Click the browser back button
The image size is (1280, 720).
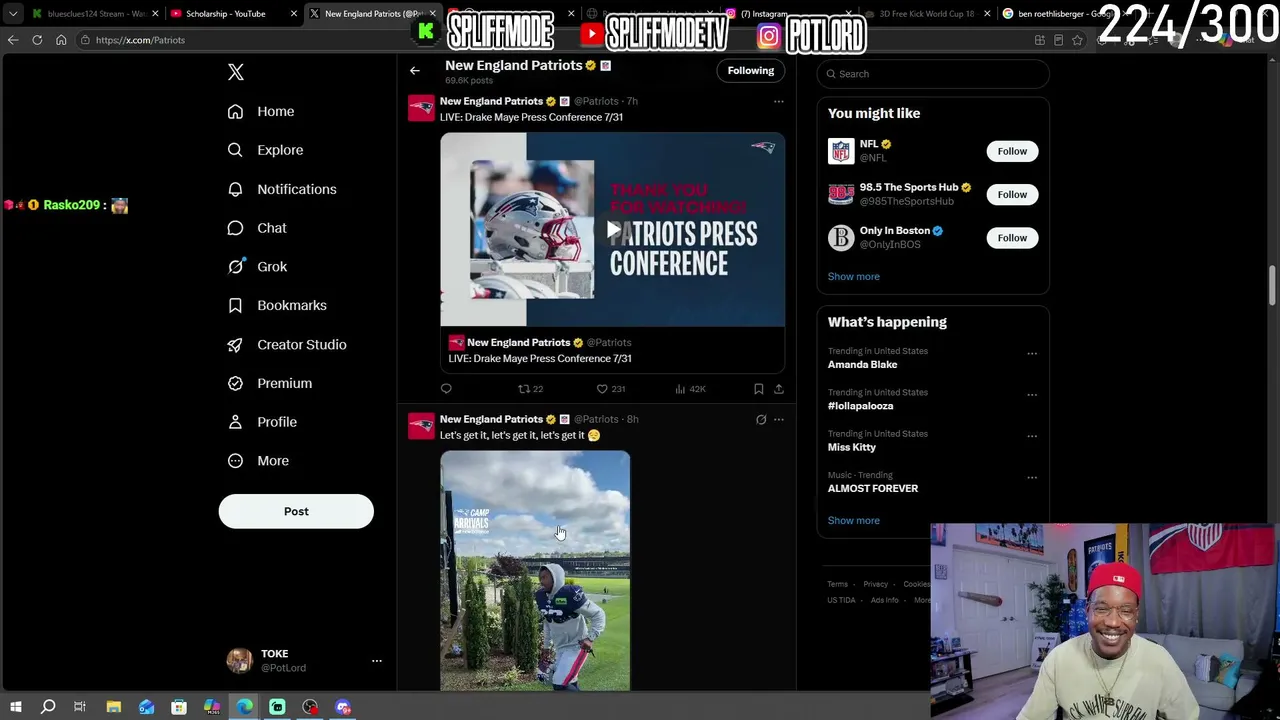(x=13, y=40)
